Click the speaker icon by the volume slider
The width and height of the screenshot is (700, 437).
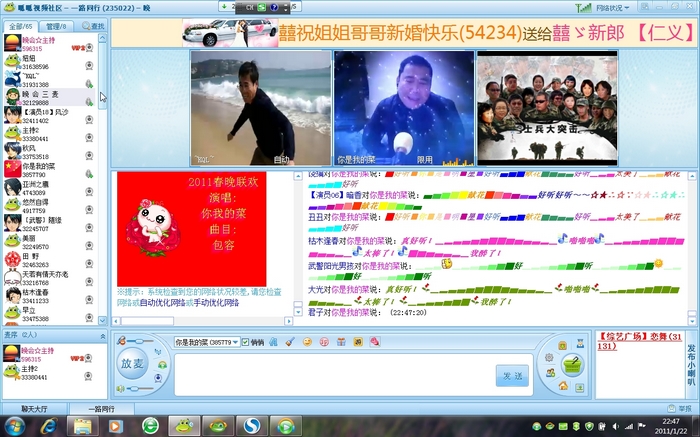coord(121,389)
